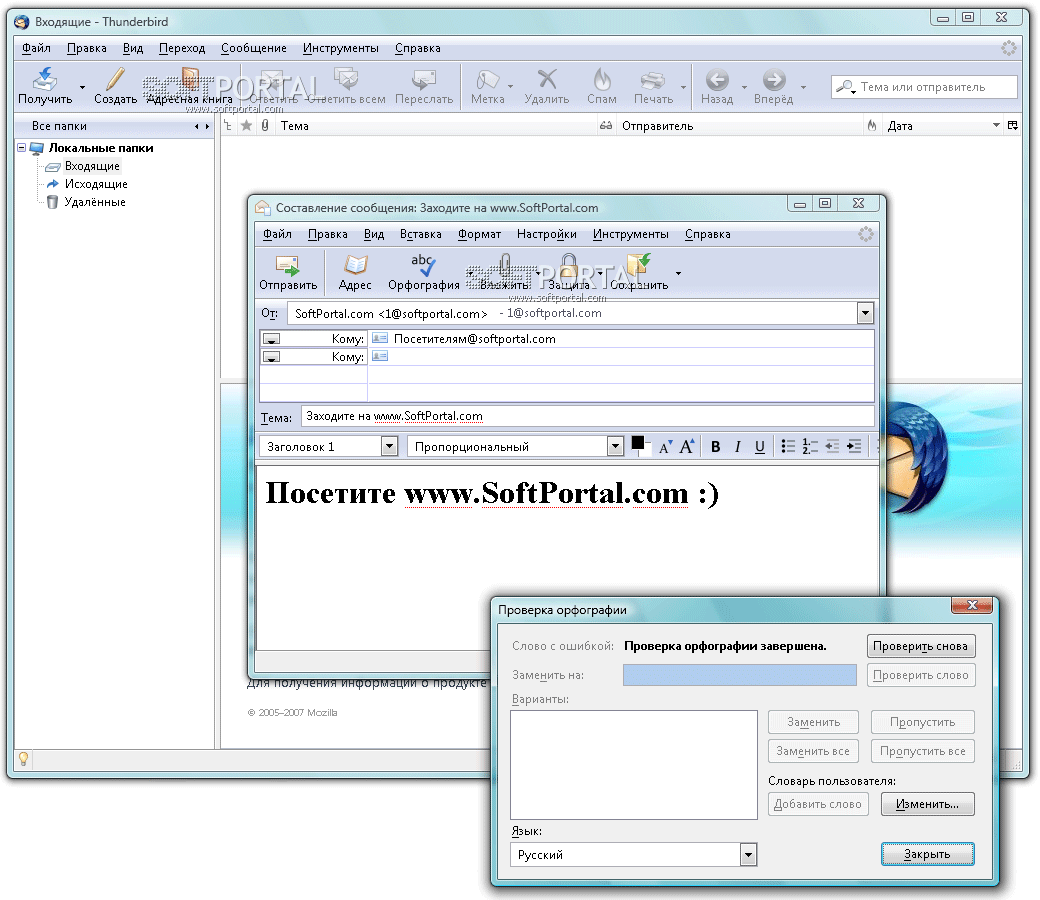
Task: Click the Ответить всем toolbar icon
Action: click(x=346, y=79)
